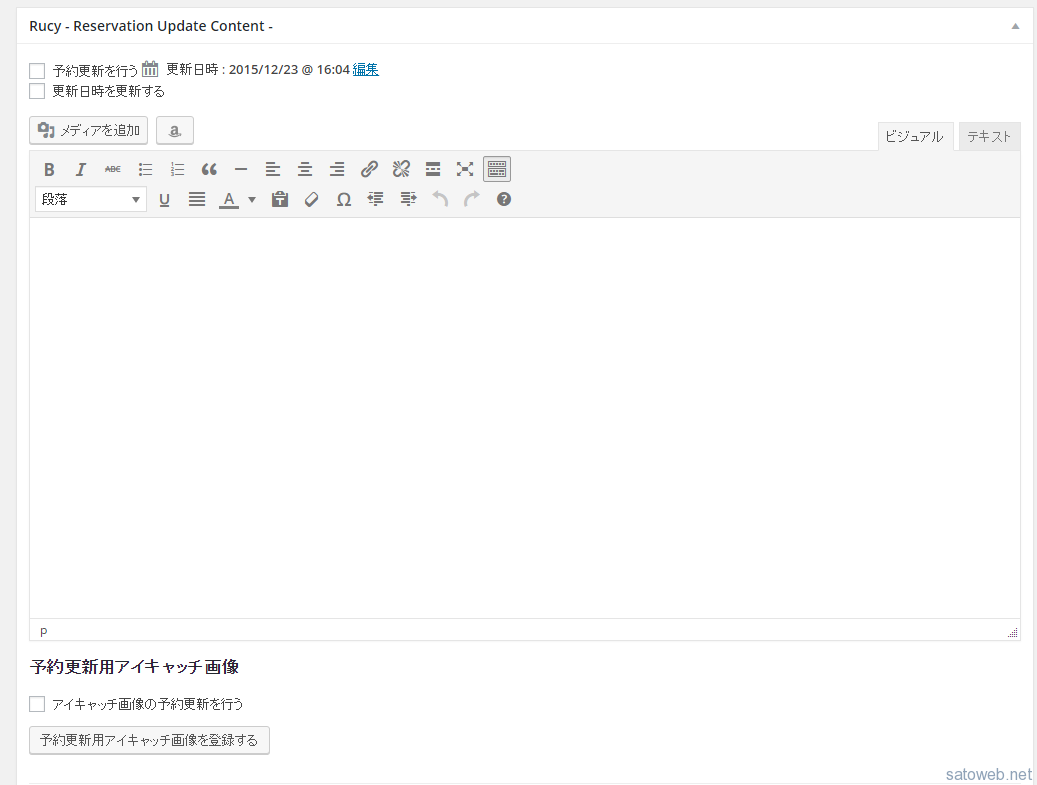Align text center
This screenshot has width=1037, height=785.
[x=305, y=169]
